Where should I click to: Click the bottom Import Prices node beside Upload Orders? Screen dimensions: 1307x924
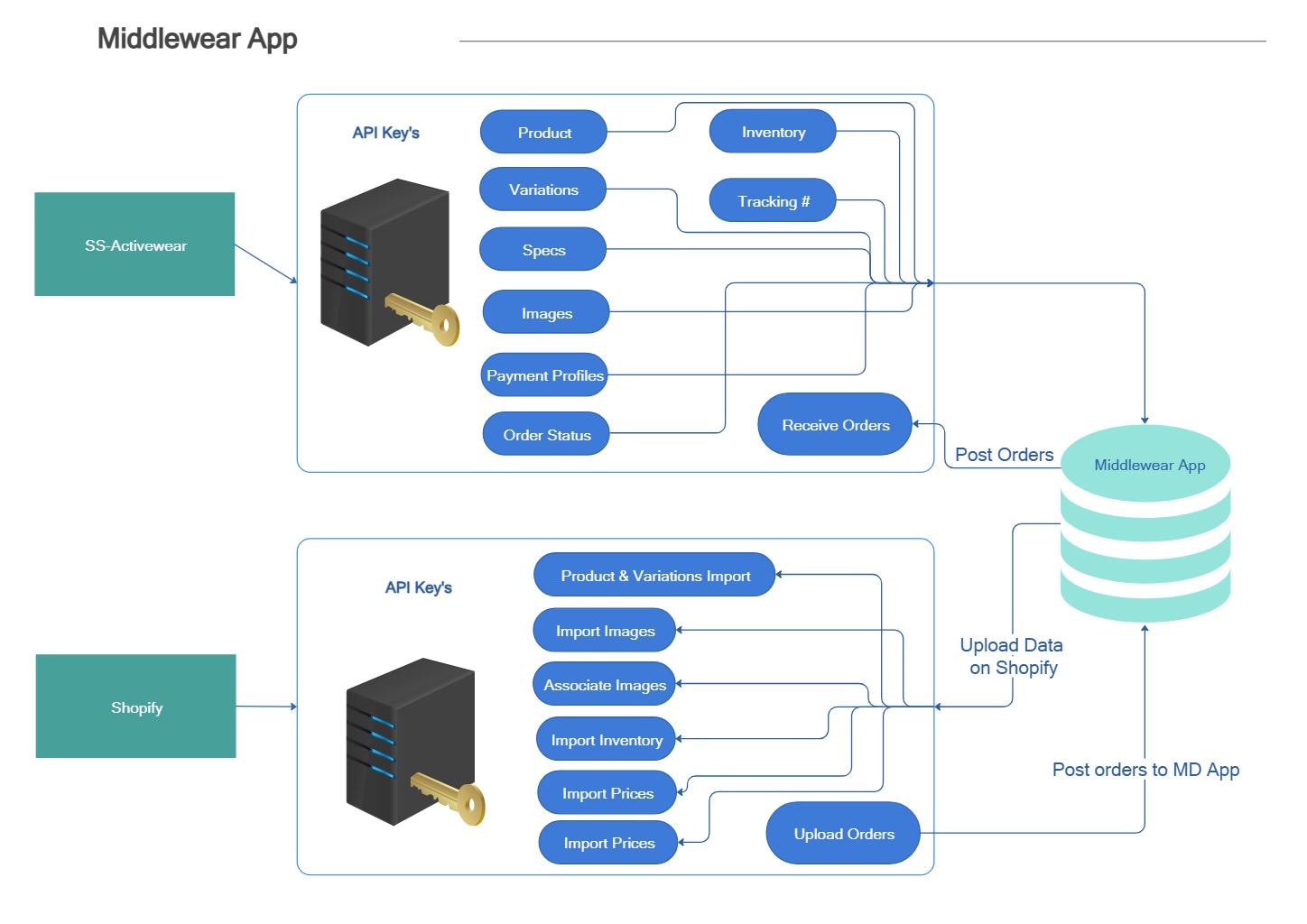(x=608, y=842)
